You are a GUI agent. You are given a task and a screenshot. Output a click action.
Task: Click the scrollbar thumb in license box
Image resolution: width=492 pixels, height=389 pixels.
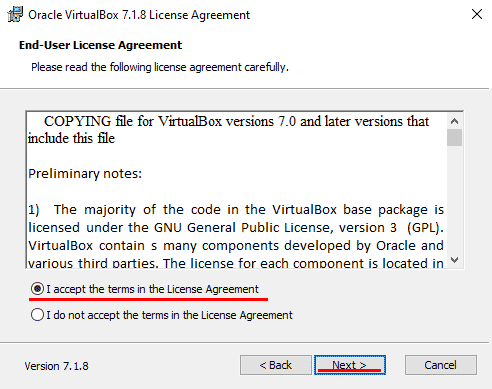click(454, 138)
